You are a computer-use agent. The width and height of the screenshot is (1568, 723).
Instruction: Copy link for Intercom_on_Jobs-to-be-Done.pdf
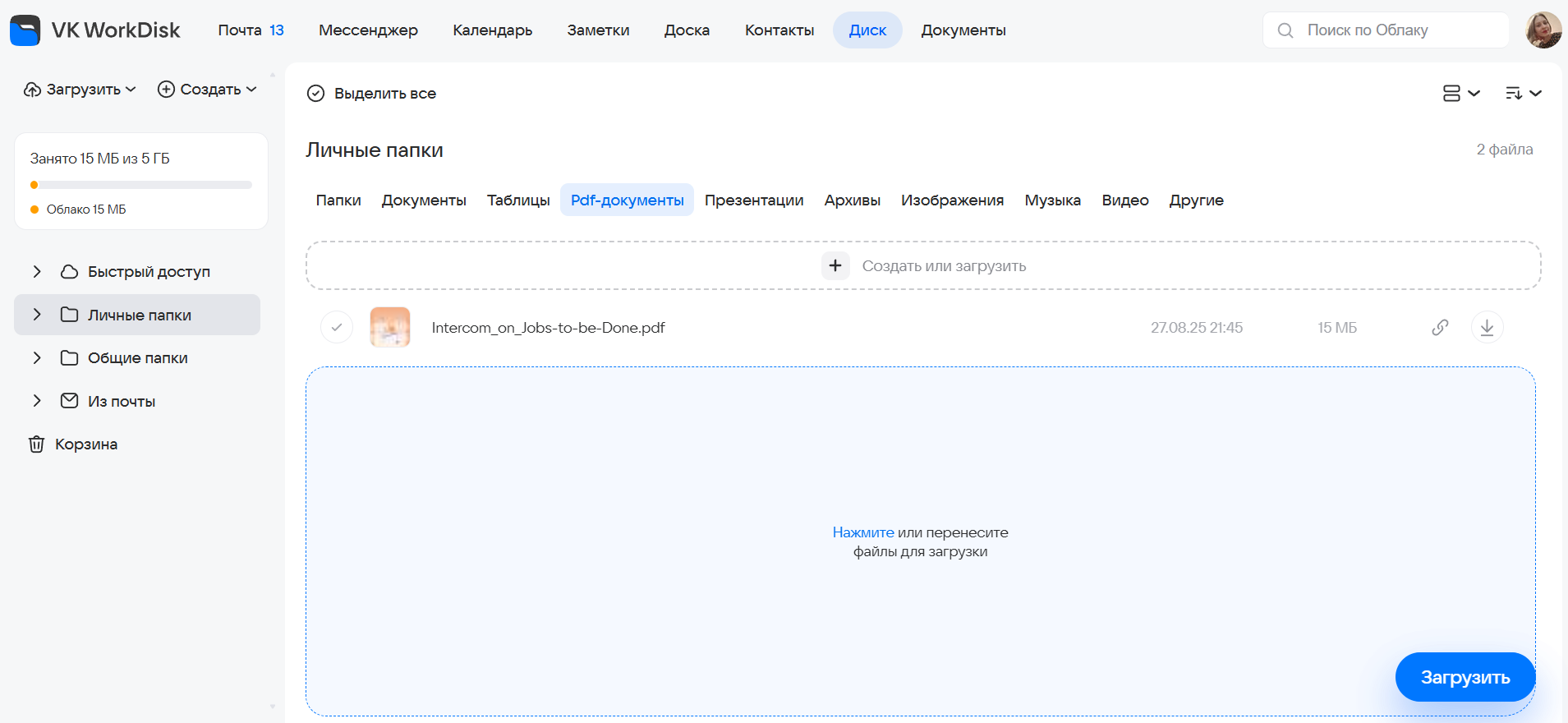[1440, 327]
